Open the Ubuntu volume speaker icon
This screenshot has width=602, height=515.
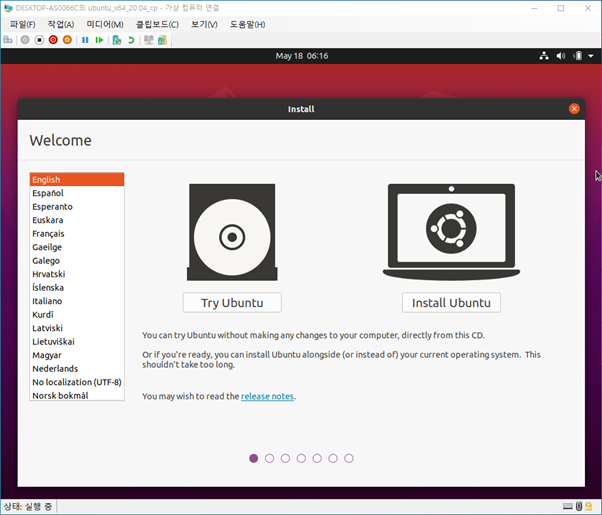561,56
